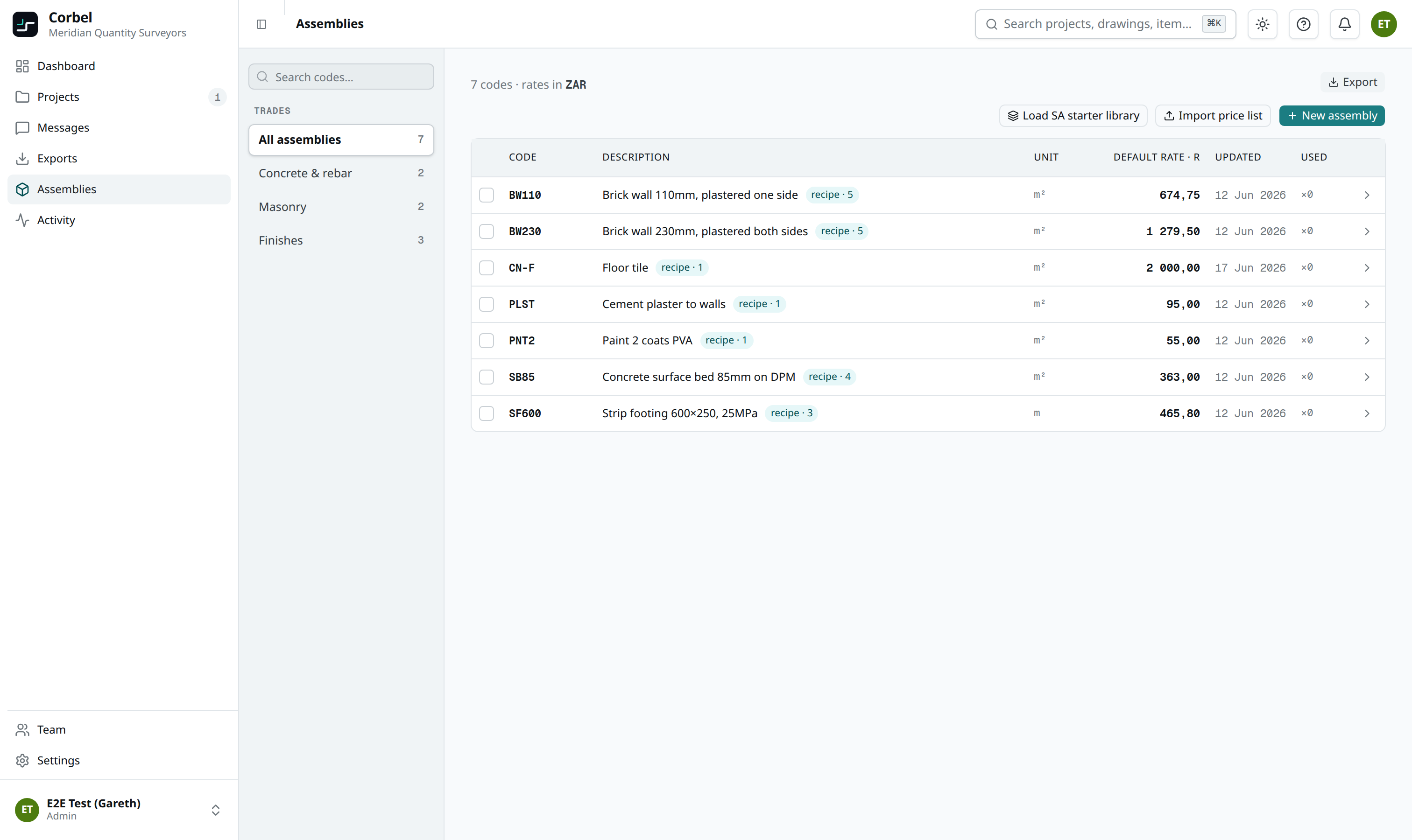Select the CN-F row checkbox
1412x840 pixels.
click(487, 268)
